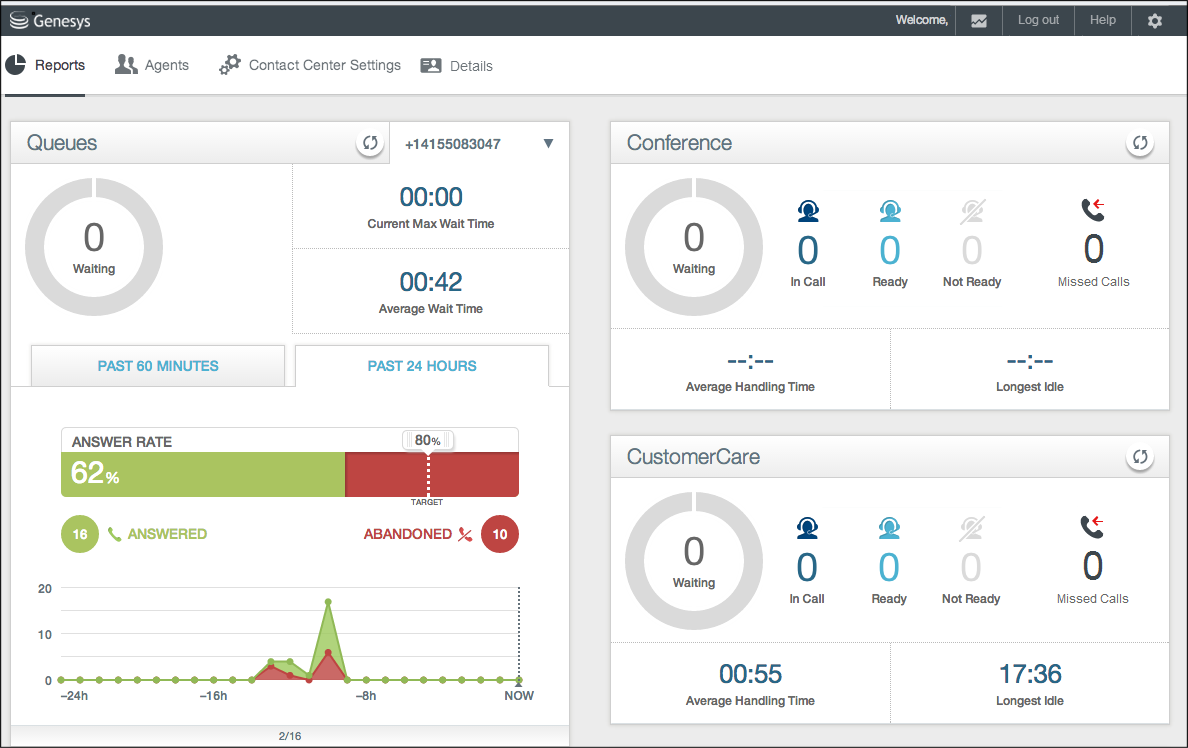Screen dimensions: 1188x748
Task: Click Conference Ready agent icon
Action: 889,211
